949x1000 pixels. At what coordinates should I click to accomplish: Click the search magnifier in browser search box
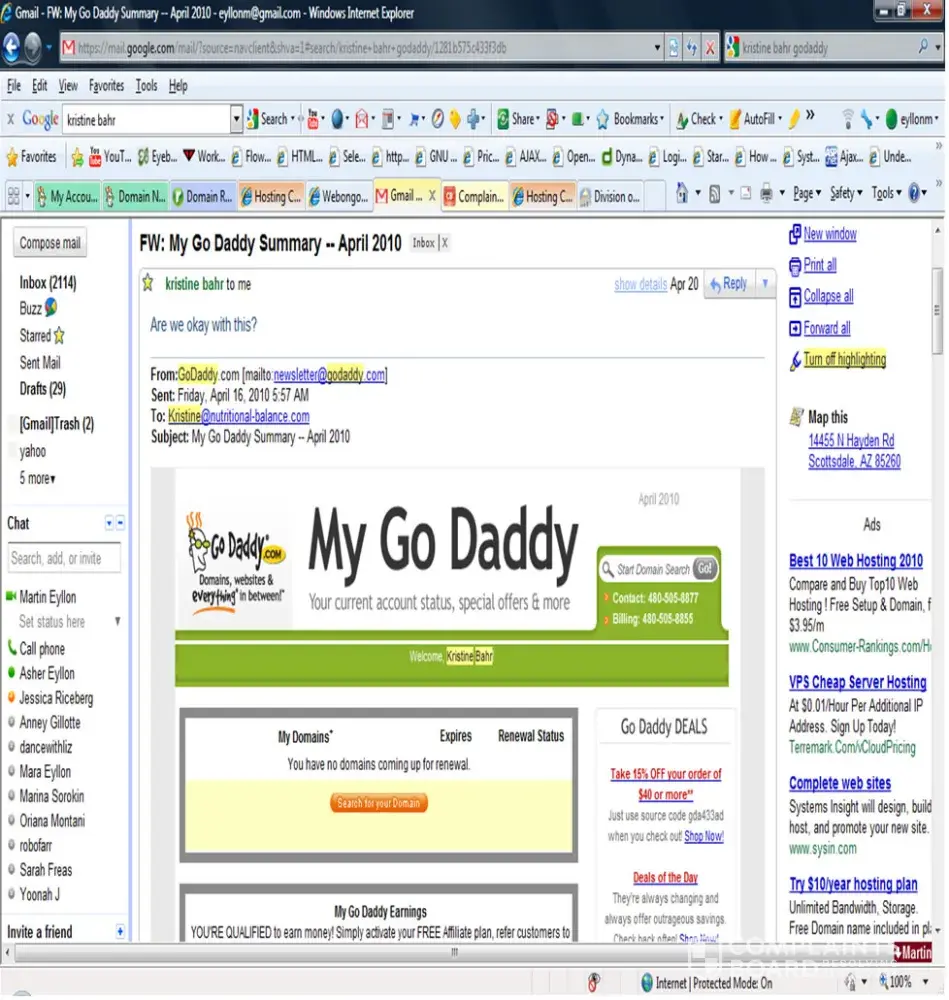coord(923,47)
